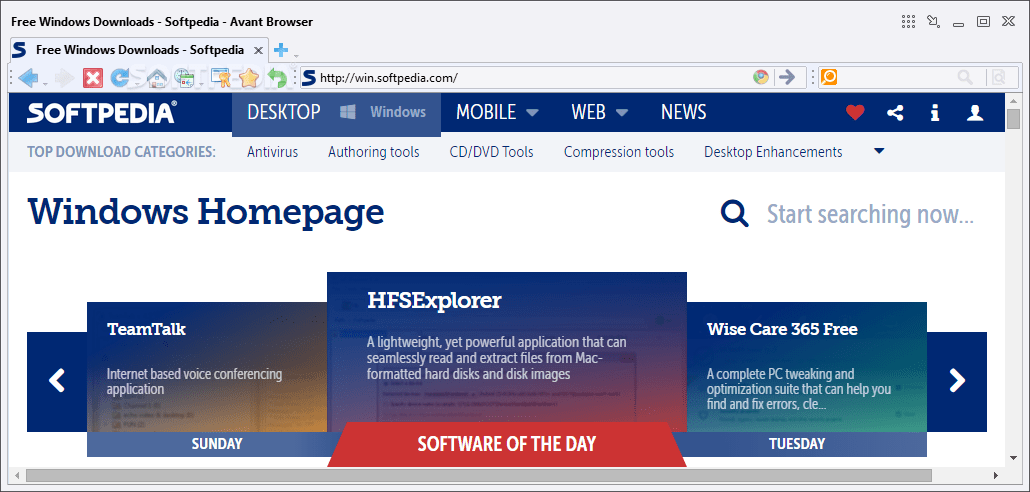The image size is (1030, 492).
Task: Open the HFSExplorer featured card
Action: pos(506,351)
